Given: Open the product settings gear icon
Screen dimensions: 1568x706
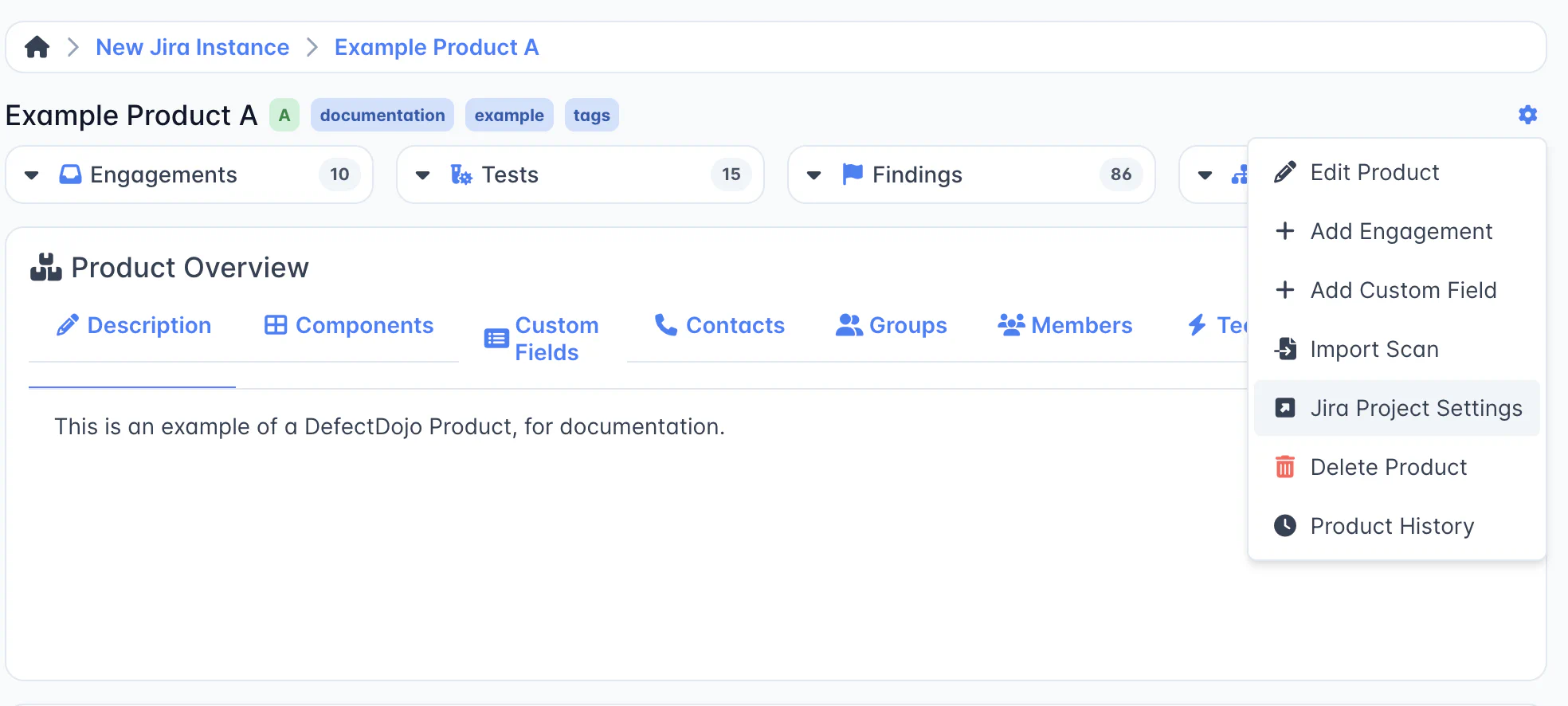Looking at the screenshot, I should click(x=1527, y=115).
